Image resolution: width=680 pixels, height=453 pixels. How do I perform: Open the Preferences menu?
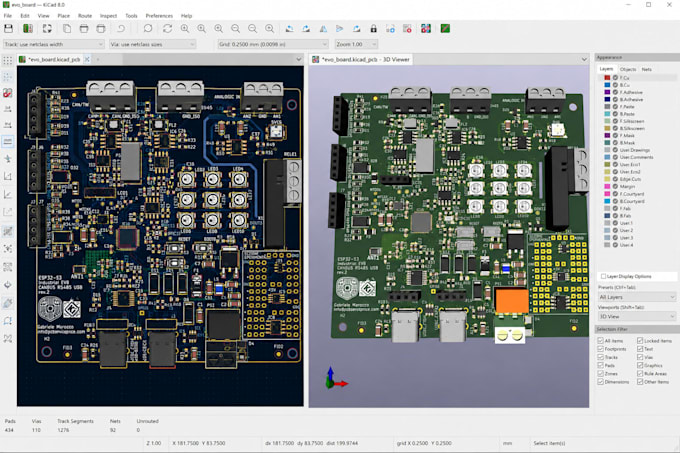(x=159, y=16)
